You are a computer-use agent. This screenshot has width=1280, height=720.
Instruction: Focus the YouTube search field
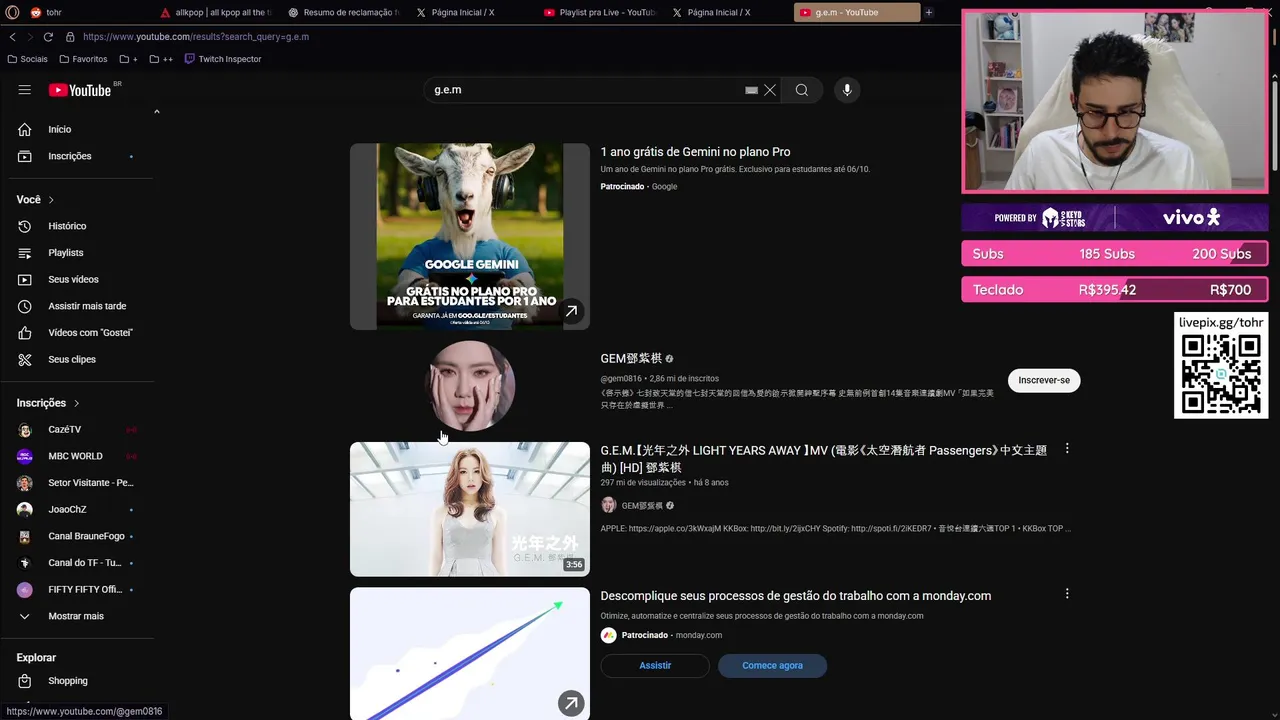585,90
